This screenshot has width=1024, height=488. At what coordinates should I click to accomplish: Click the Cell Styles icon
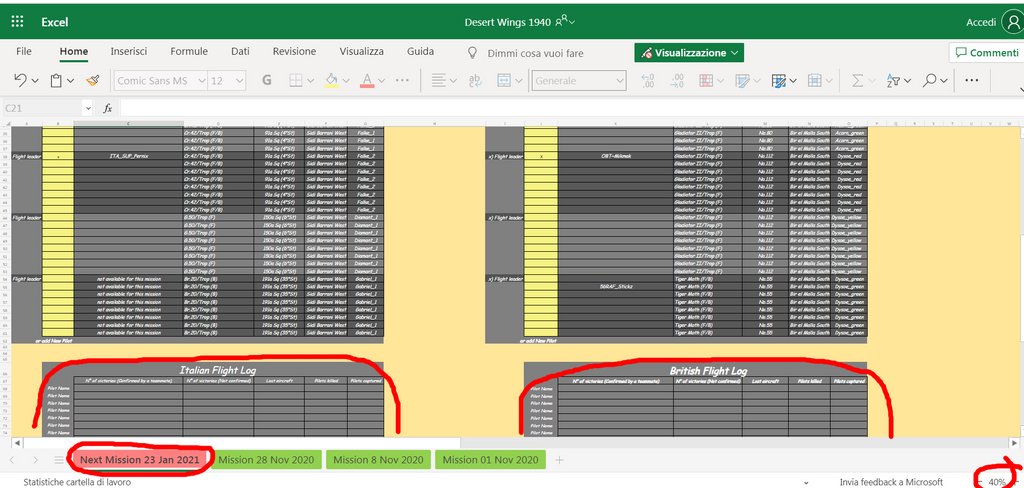(742, 80)
